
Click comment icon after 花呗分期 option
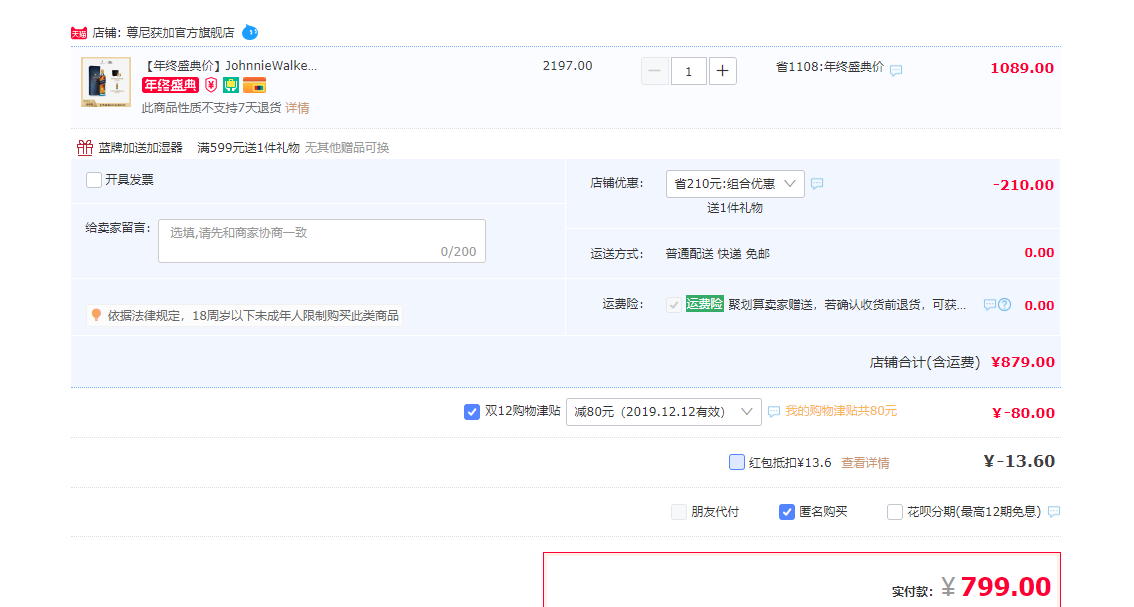click(x=1054, y=512)
